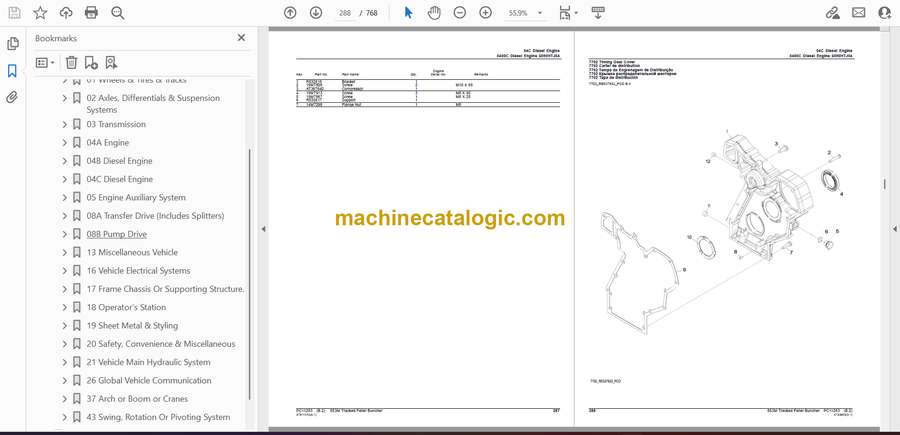Expand the right tools pane arrow
Image resolution: width=900 pixels, height=435 pixels.
pyautogui.click(x=894, y=229)
